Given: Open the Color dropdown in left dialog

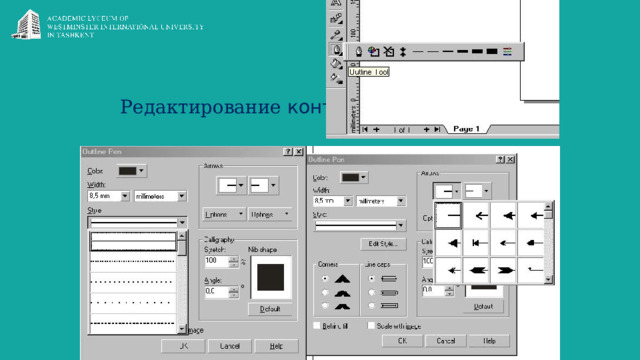Looking at the screenshot, I should tap(131, 171).
